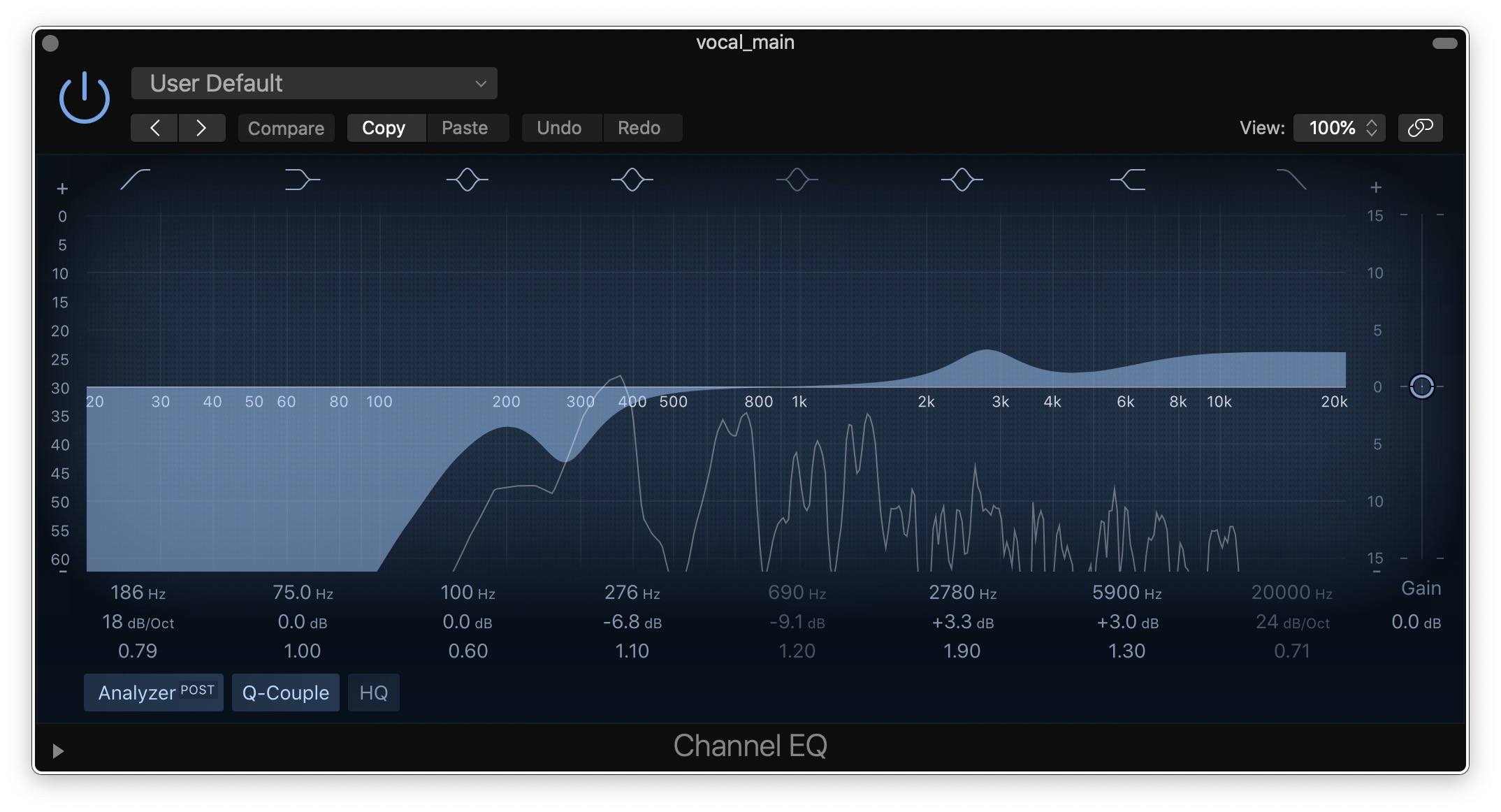Click the 2780 Hz frequency field
The height and width of the screenshot is (812, 1501).
click(962, 593)
